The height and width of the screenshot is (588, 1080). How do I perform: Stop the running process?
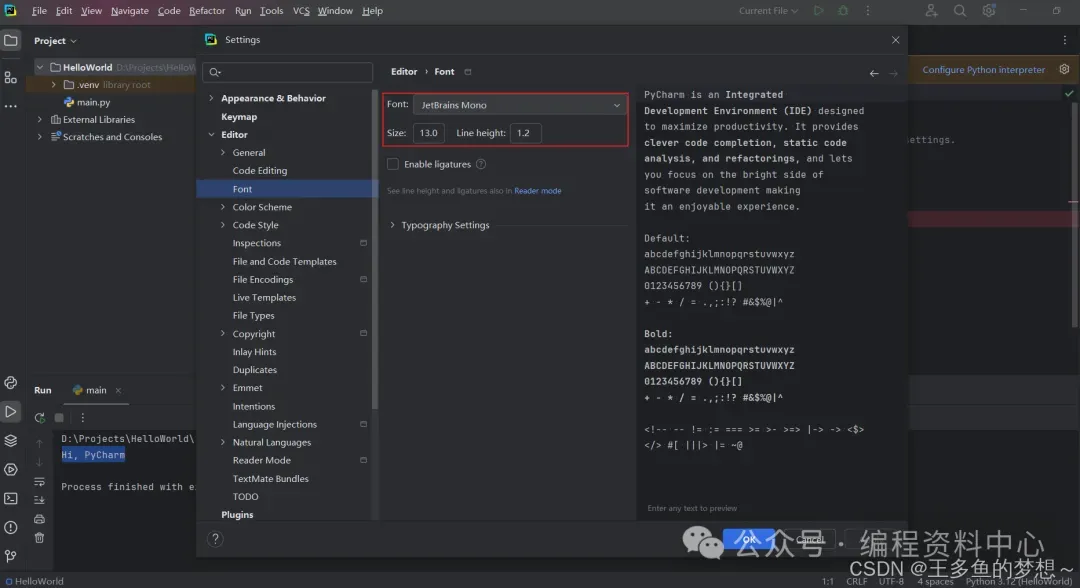click(59, 418)
